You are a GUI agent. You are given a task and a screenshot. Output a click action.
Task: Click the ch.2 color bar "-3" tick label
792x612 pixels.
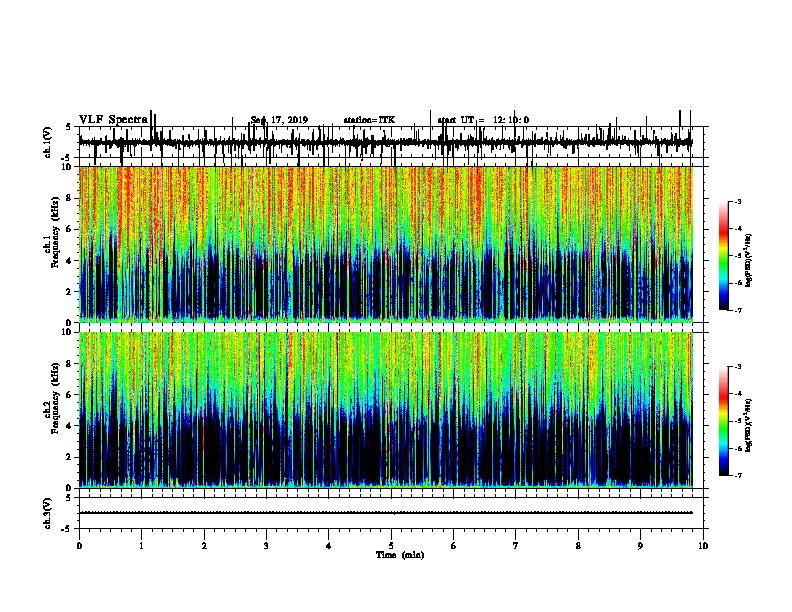coord(738,367)
